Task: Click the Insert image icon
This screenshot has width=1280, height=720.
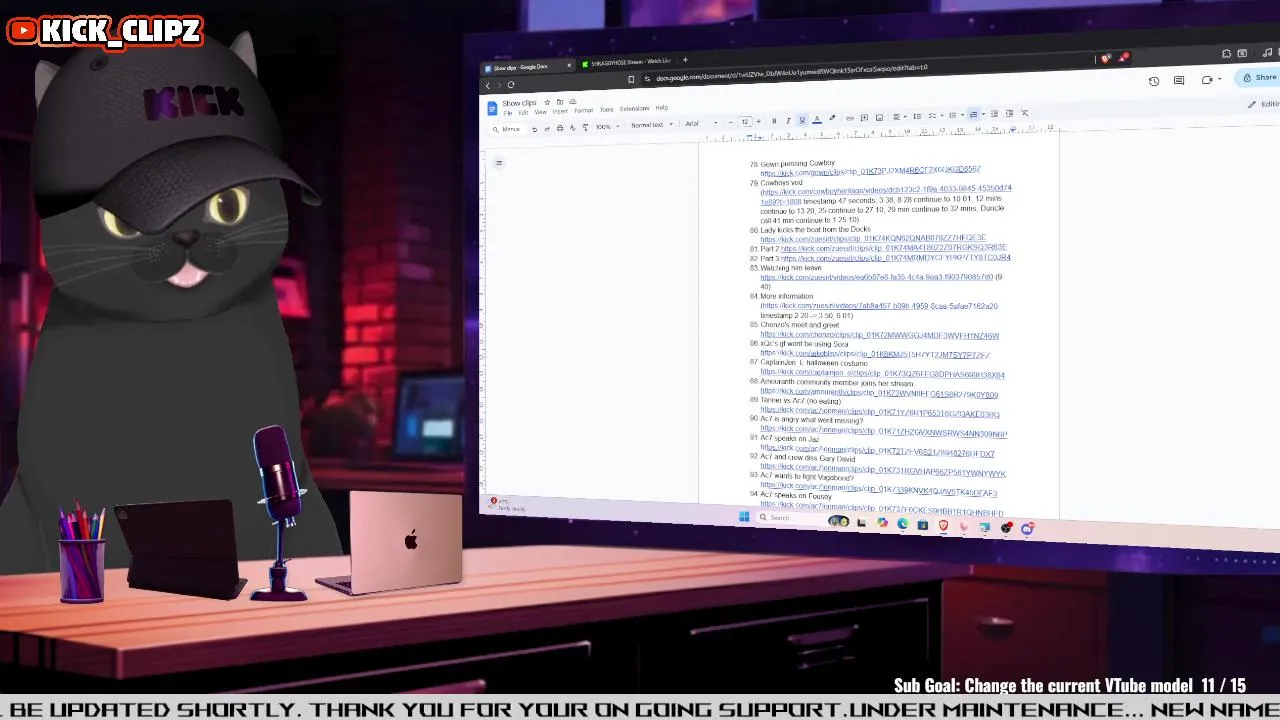Action: 880,117
